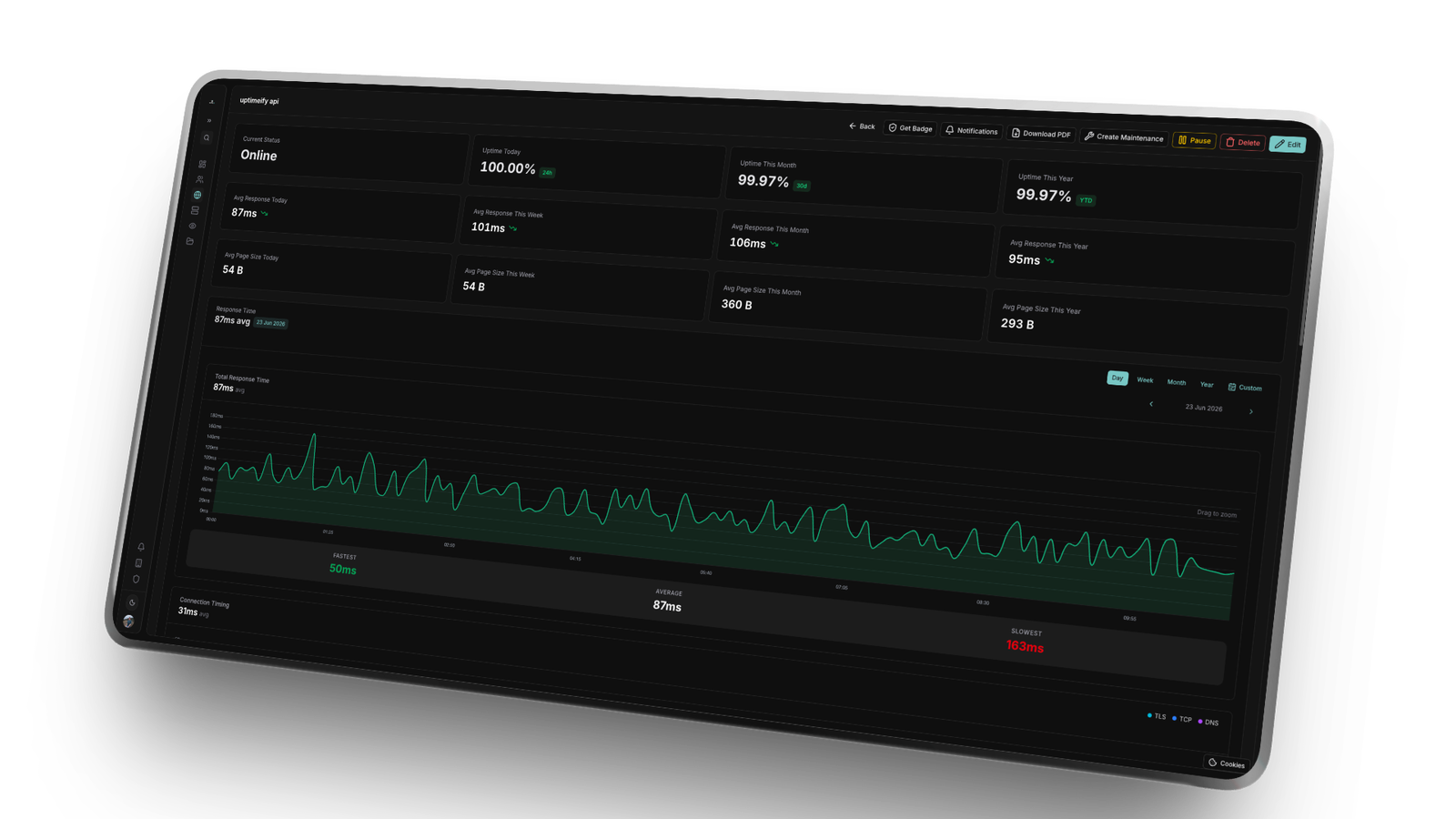Screen dimensions: 1456x819
Task: Click the uptimeify api title
Action: pyautogui.click(x=259, y=101)
